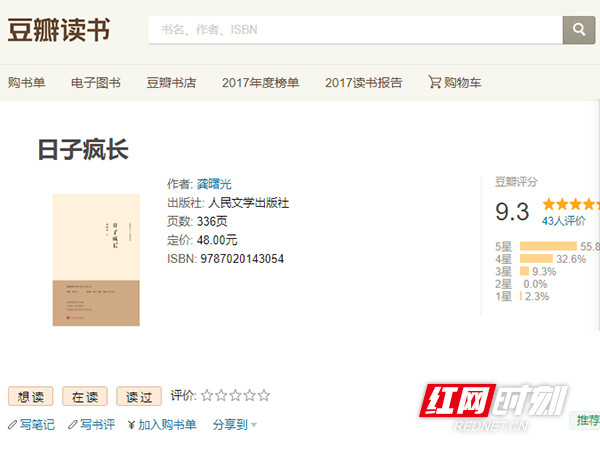Click the publisher text 人民文学出版社
600x453 pixels.
point(248,203)
